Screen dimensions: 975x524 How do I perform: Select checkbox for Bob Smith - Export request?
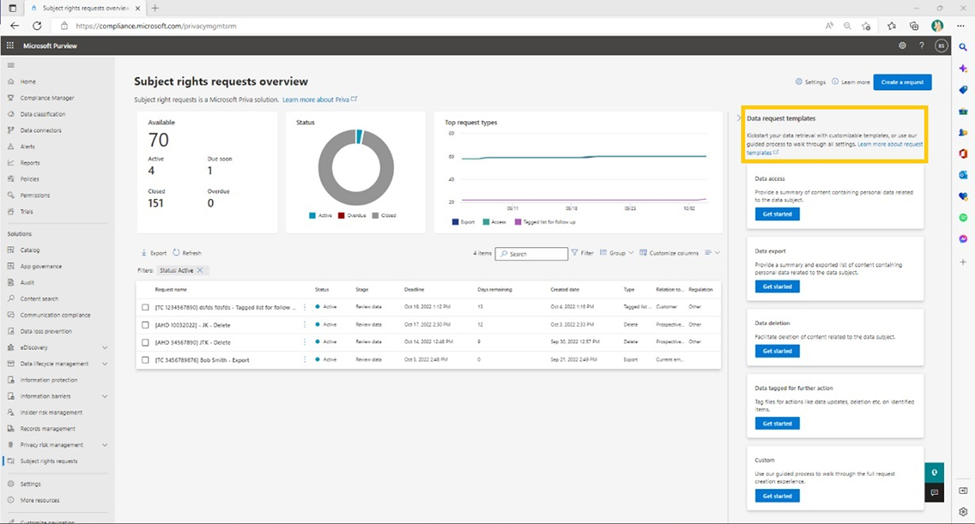coord(145,360)
